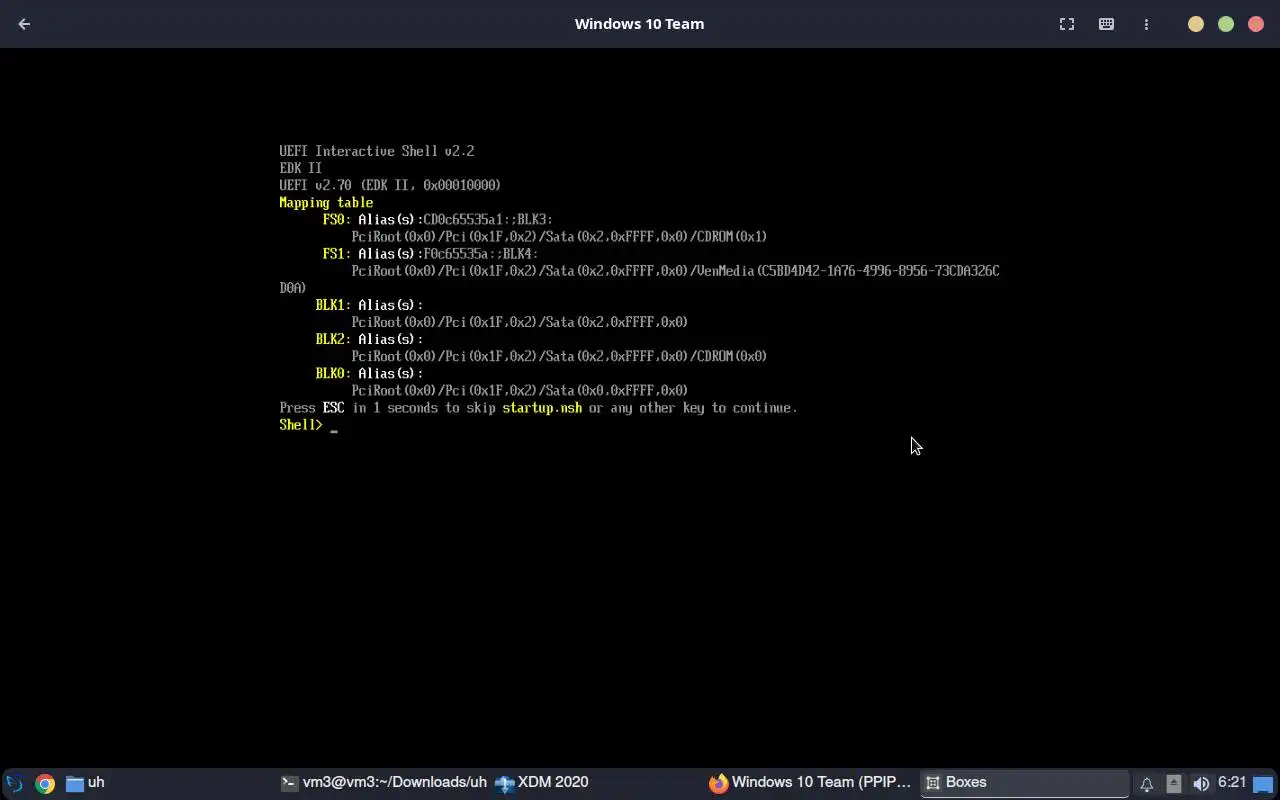Viewport: 1280px width, 800px height.
Task: Click the clock showing 6:21
Action: click(x=1232, y=783)
